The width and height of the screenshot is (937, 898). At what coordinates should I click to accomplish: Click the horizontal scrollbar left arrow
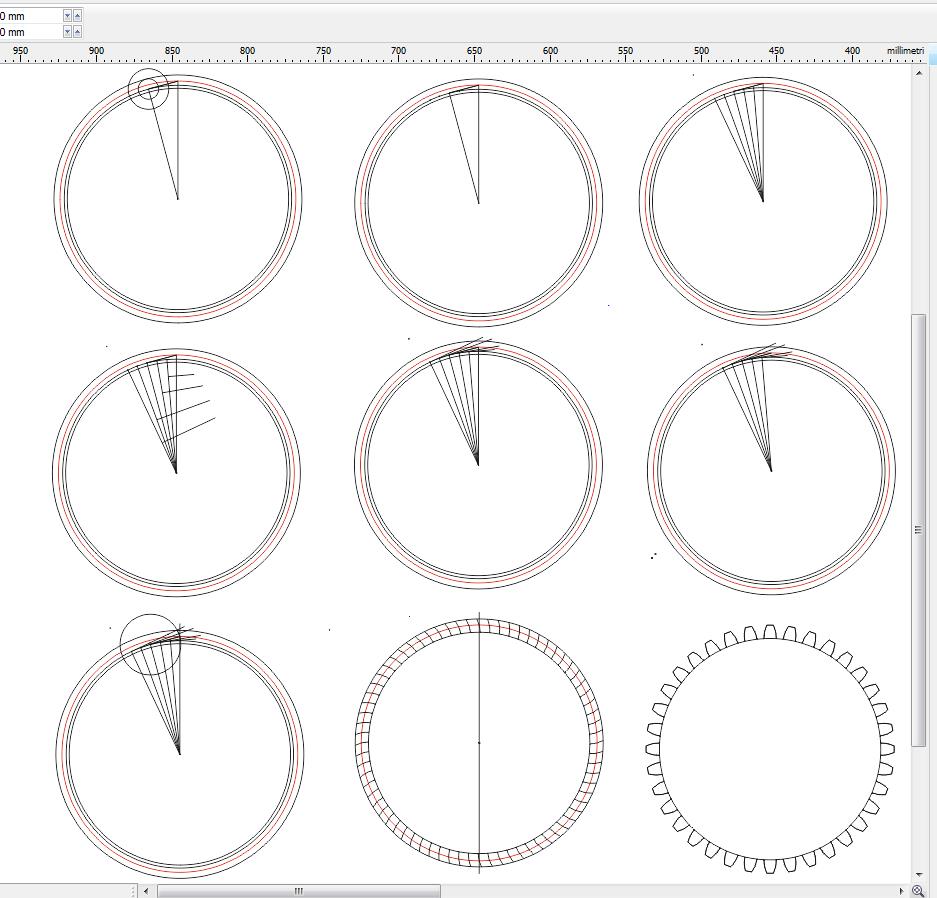tap(146, 890)
